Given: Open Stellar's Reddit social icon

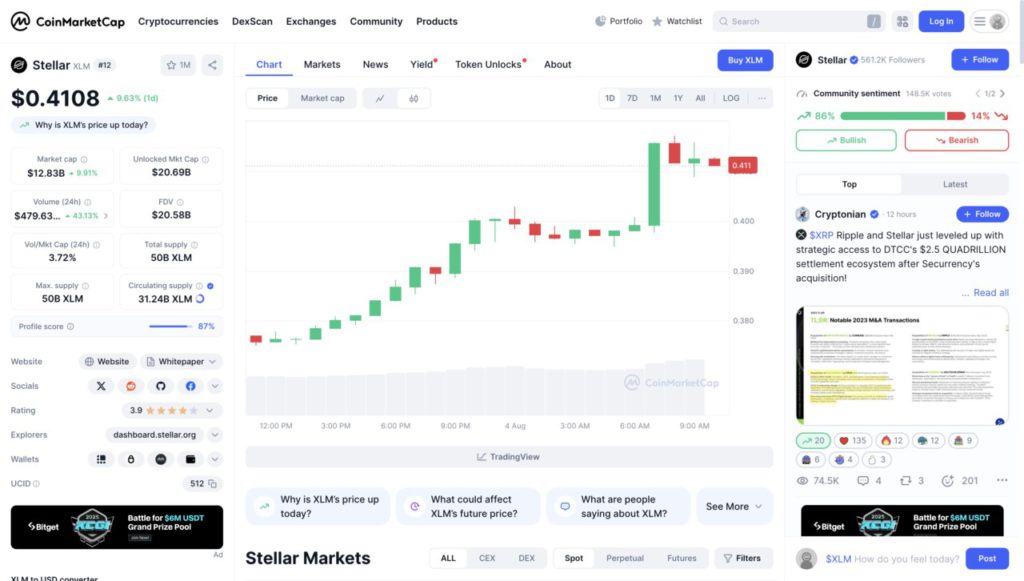Looking at the screenshot, I should (x=130, y=386).
